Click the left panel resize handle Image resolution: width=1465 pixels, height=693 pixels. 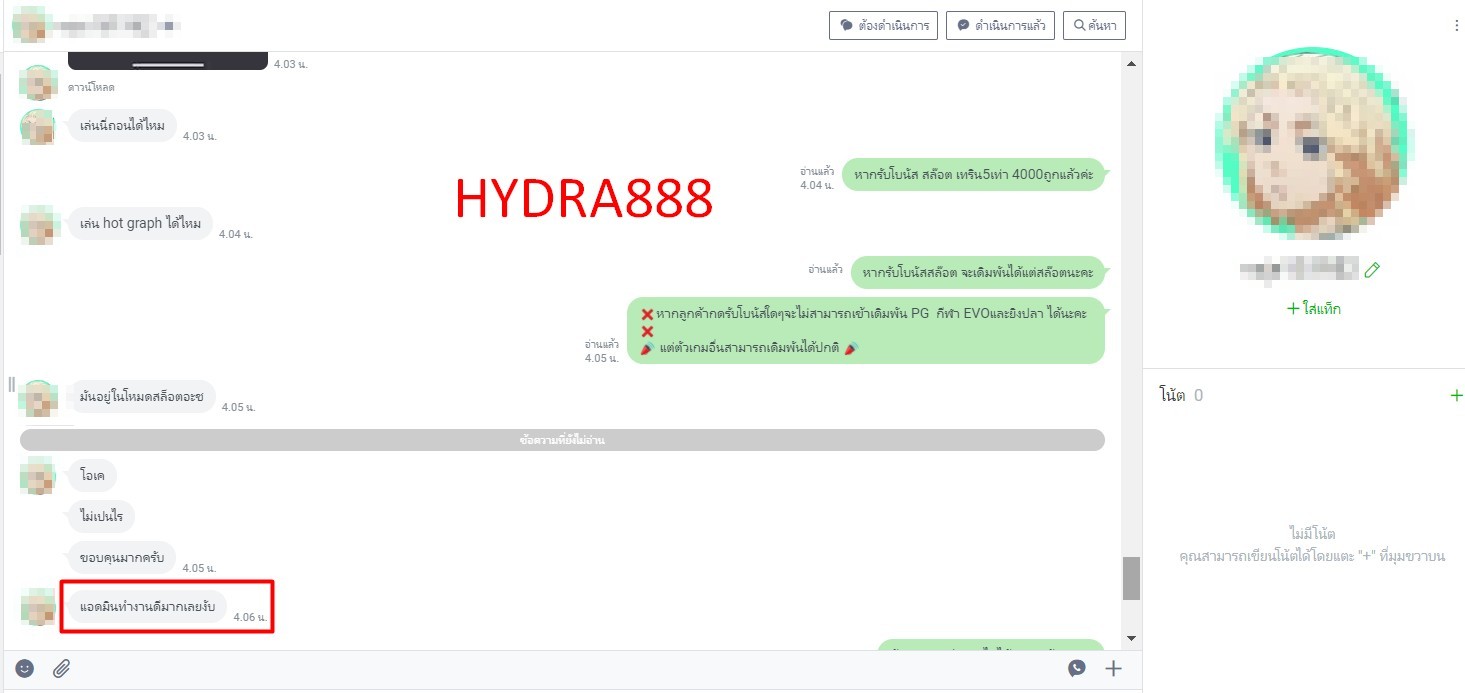click(x=12, y=384)
